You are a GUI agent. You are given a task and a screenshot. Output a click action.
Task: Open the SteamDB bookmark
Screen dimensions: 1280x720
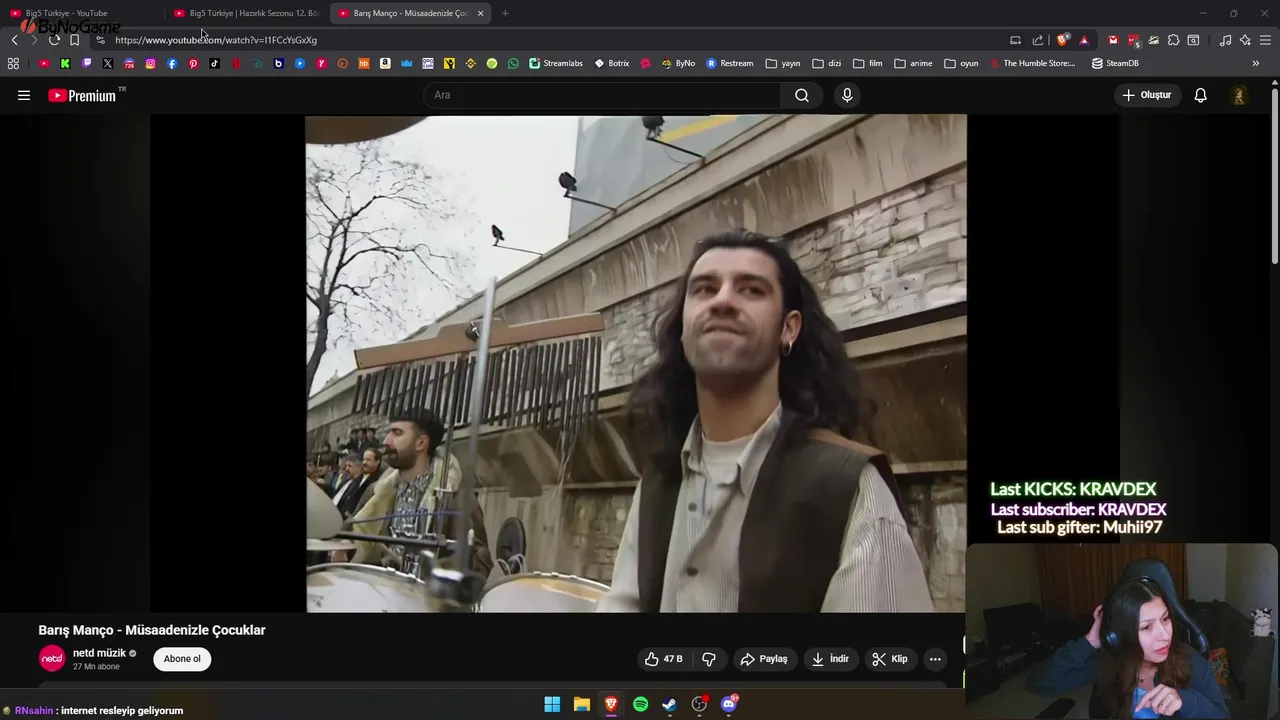click(1115, 63)
